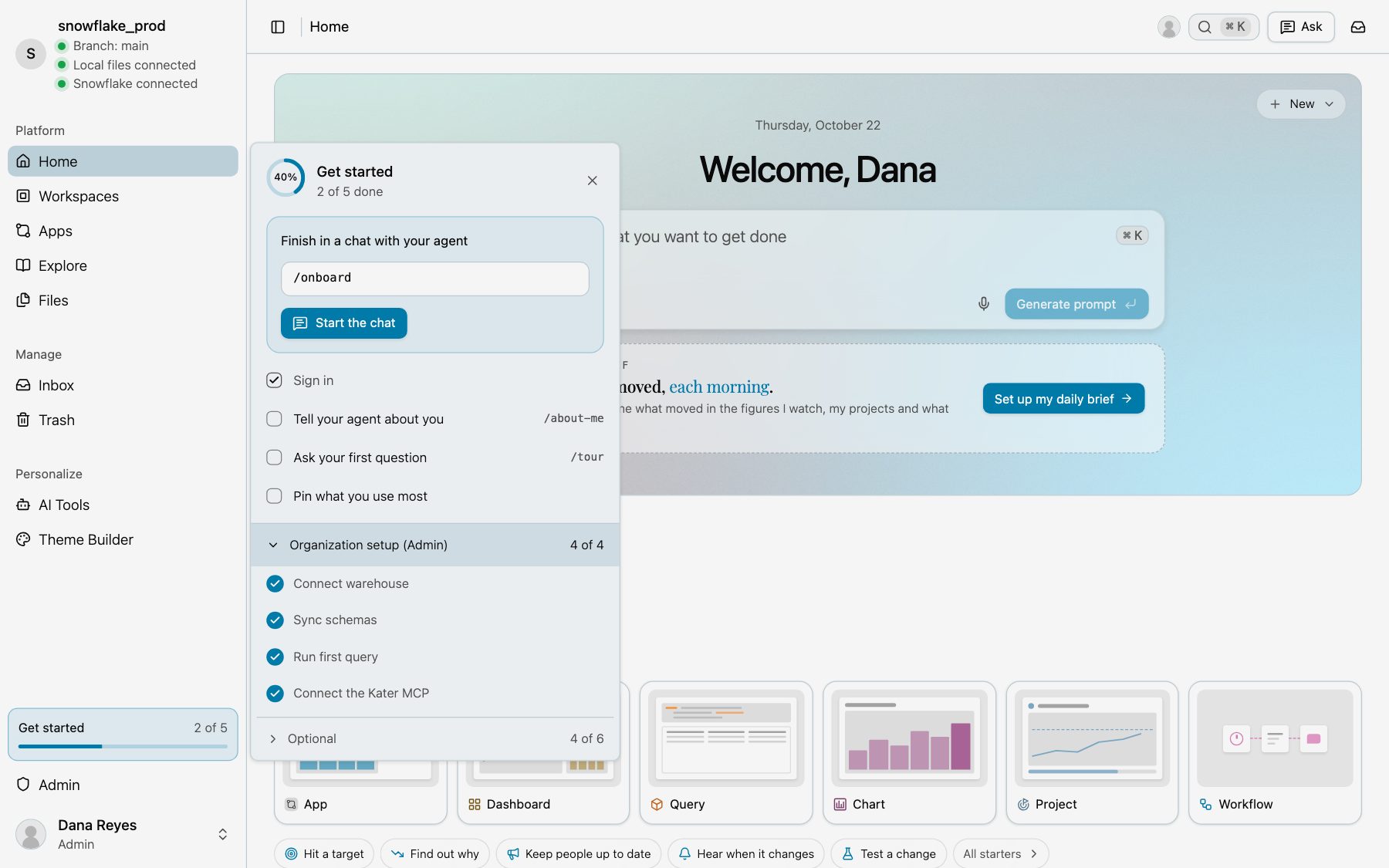Open the Admin shield item
This screenshot has height=868, width=1389.
pos(123,785)
